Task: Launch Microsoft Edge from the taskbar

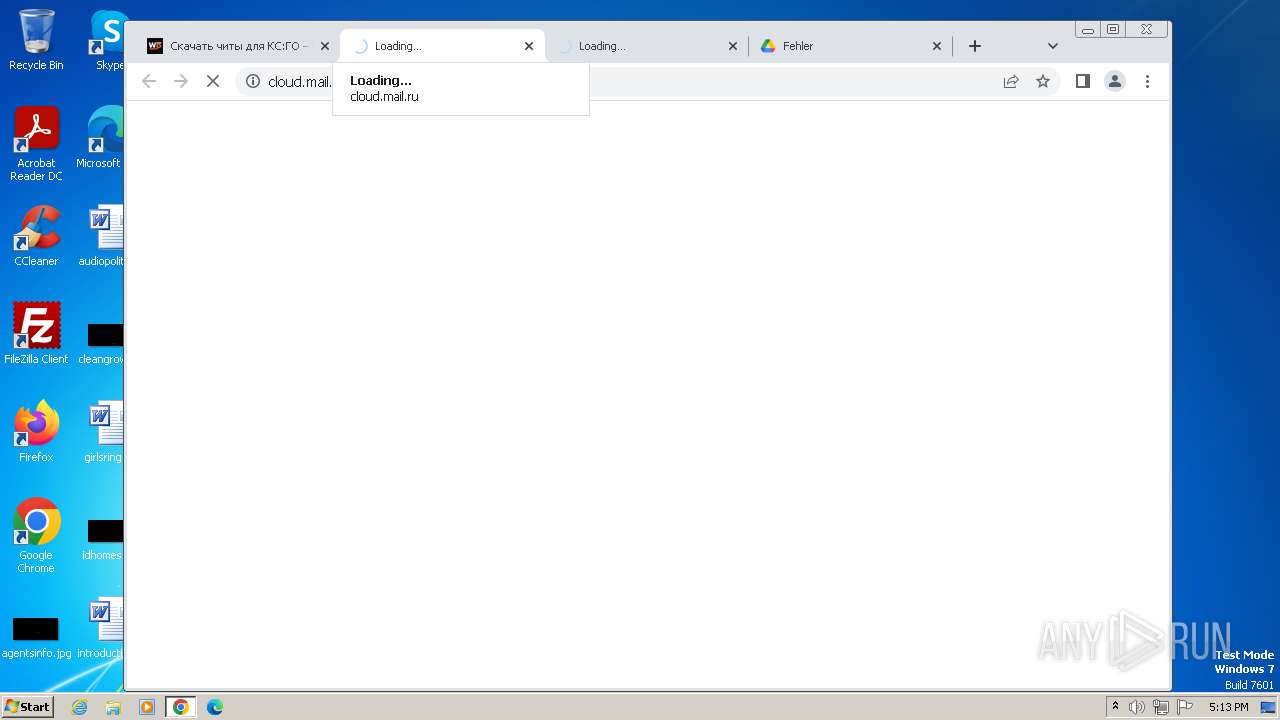Action: (215, 707)
